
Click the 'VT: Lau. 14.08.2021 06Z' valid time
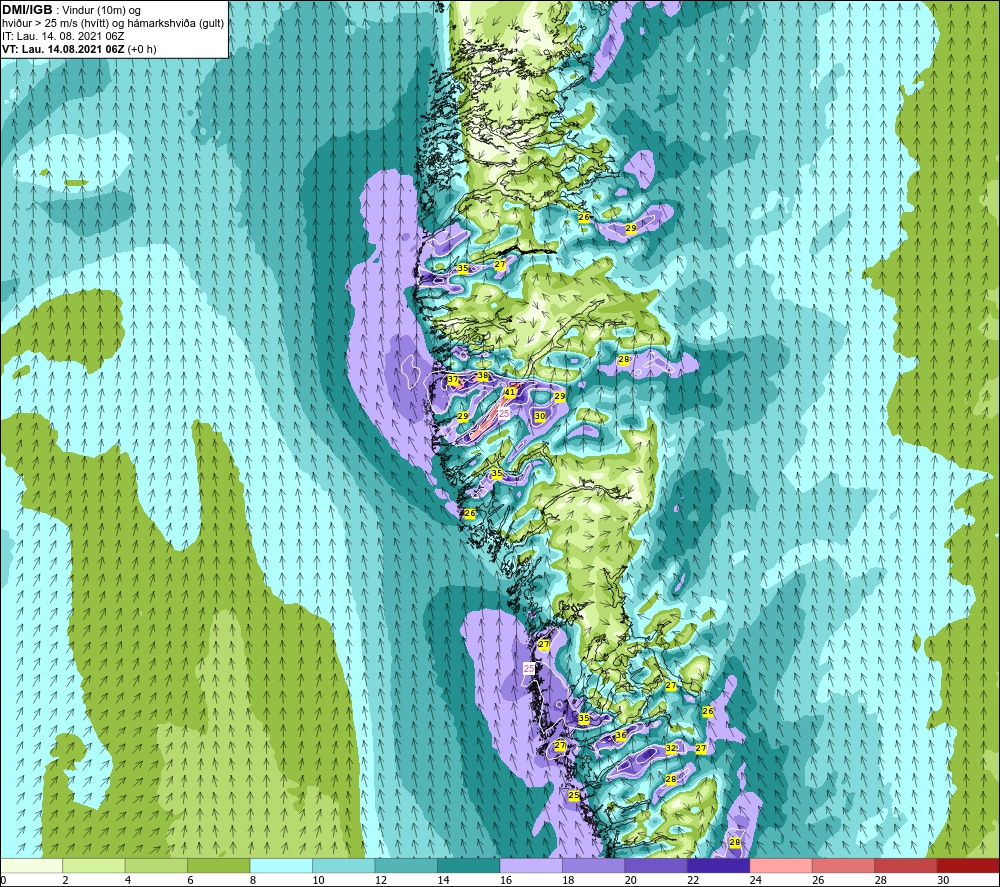[x=63, y=49]
